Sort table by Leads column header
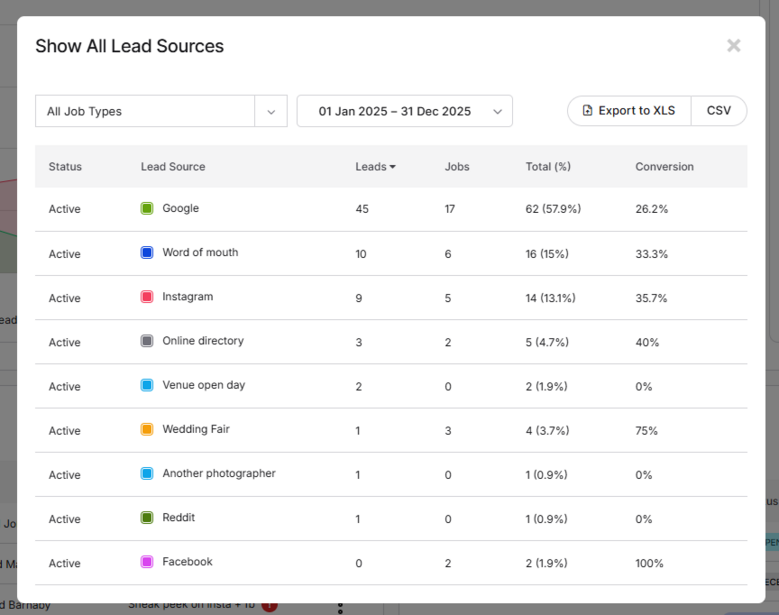 pyautogui.click(x=375, y=167)
